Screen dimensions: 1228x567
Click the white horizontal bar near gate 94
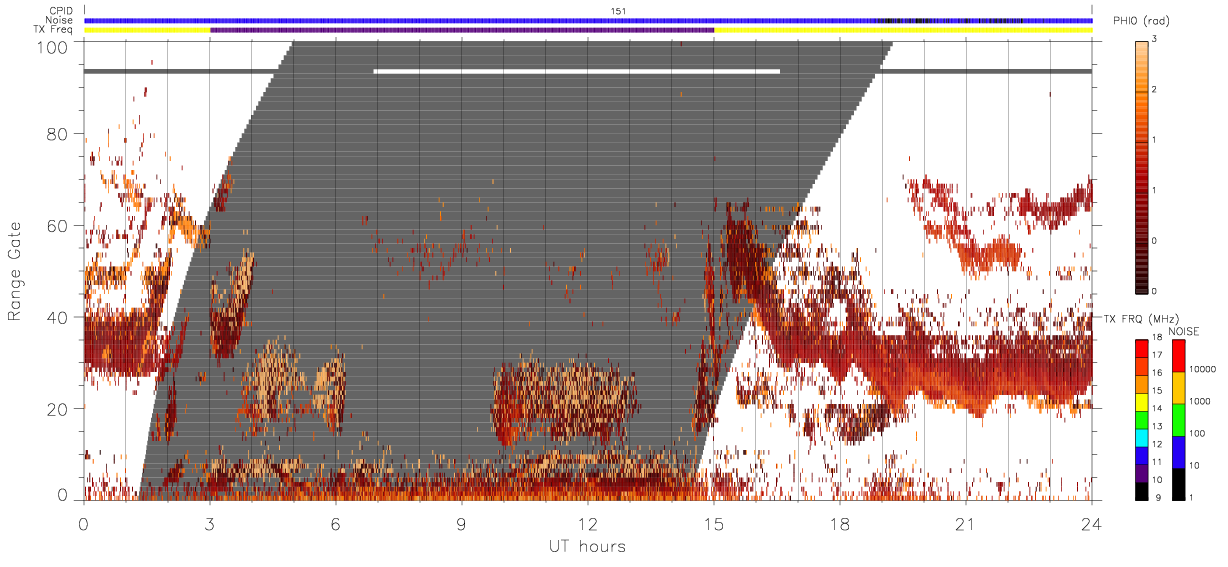pyautogui.click(x=576, y=71)
